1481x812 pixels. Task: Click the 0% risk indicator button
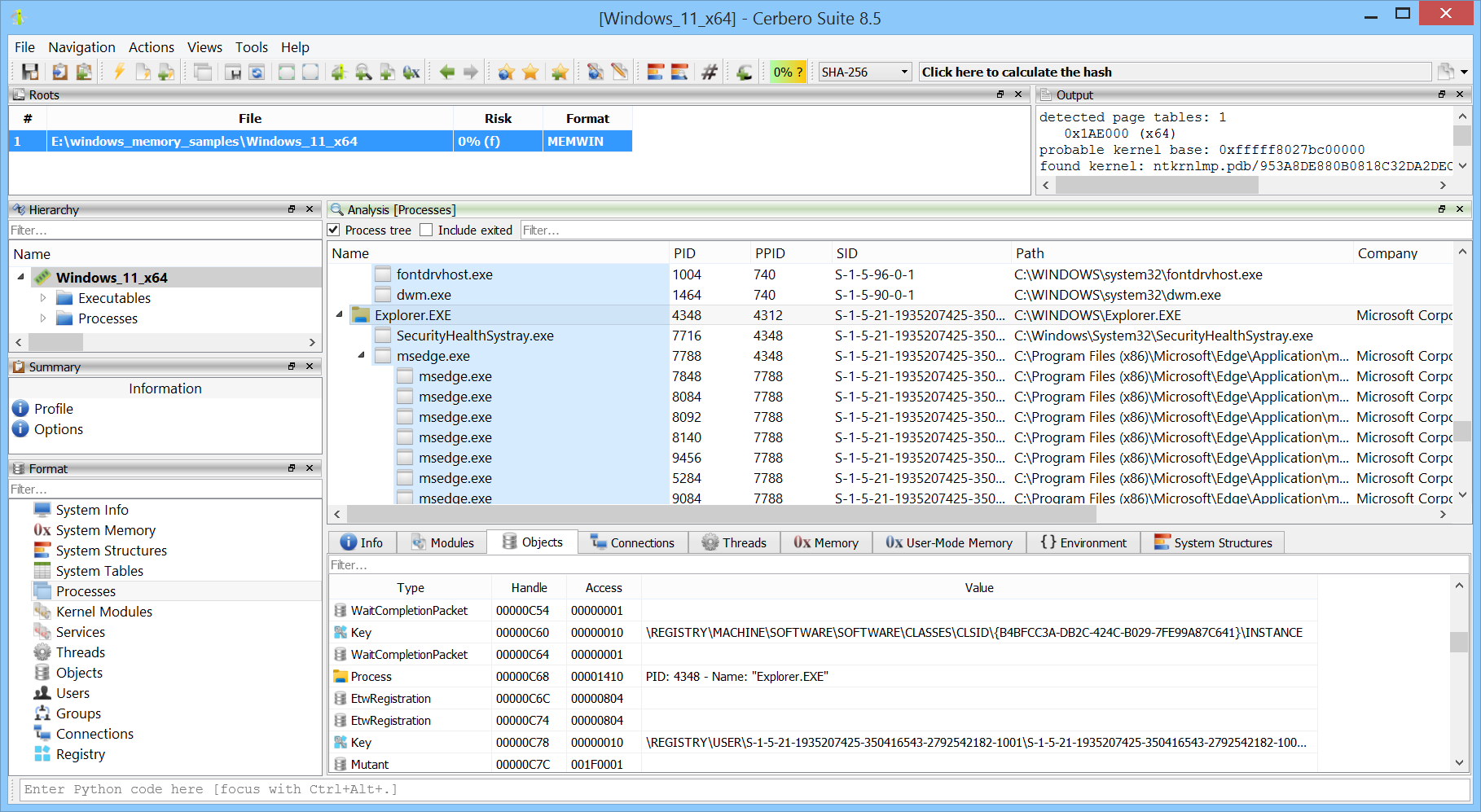coord(787,72)
